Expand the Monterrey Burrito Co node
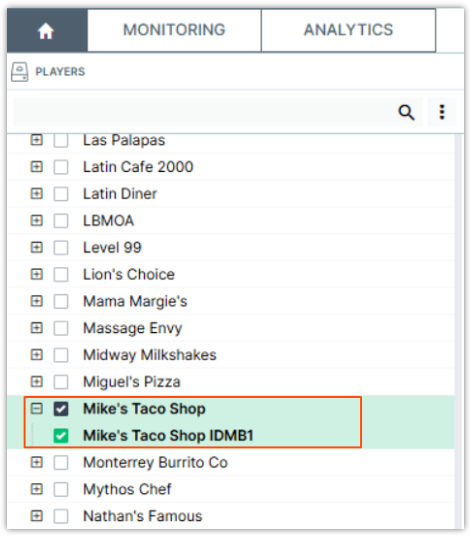The height and width of the screenshot is (537, 471). coord(36,462)
